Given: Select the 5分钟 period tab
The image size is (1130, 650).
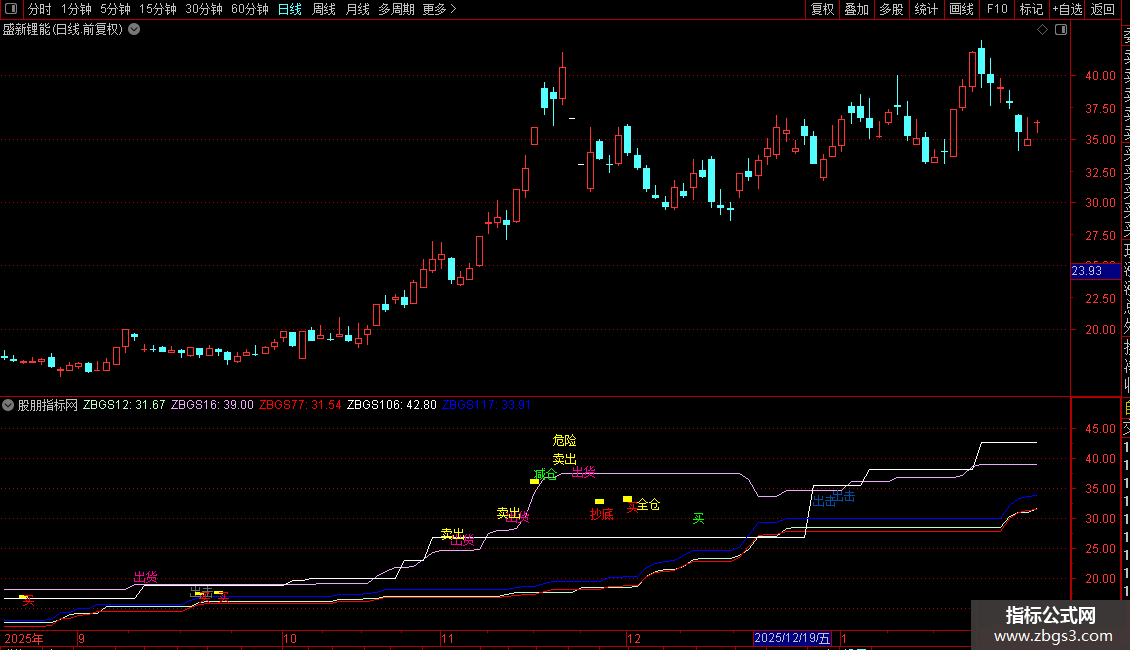Looking at the screenshot, I should (x=115, y=9).
